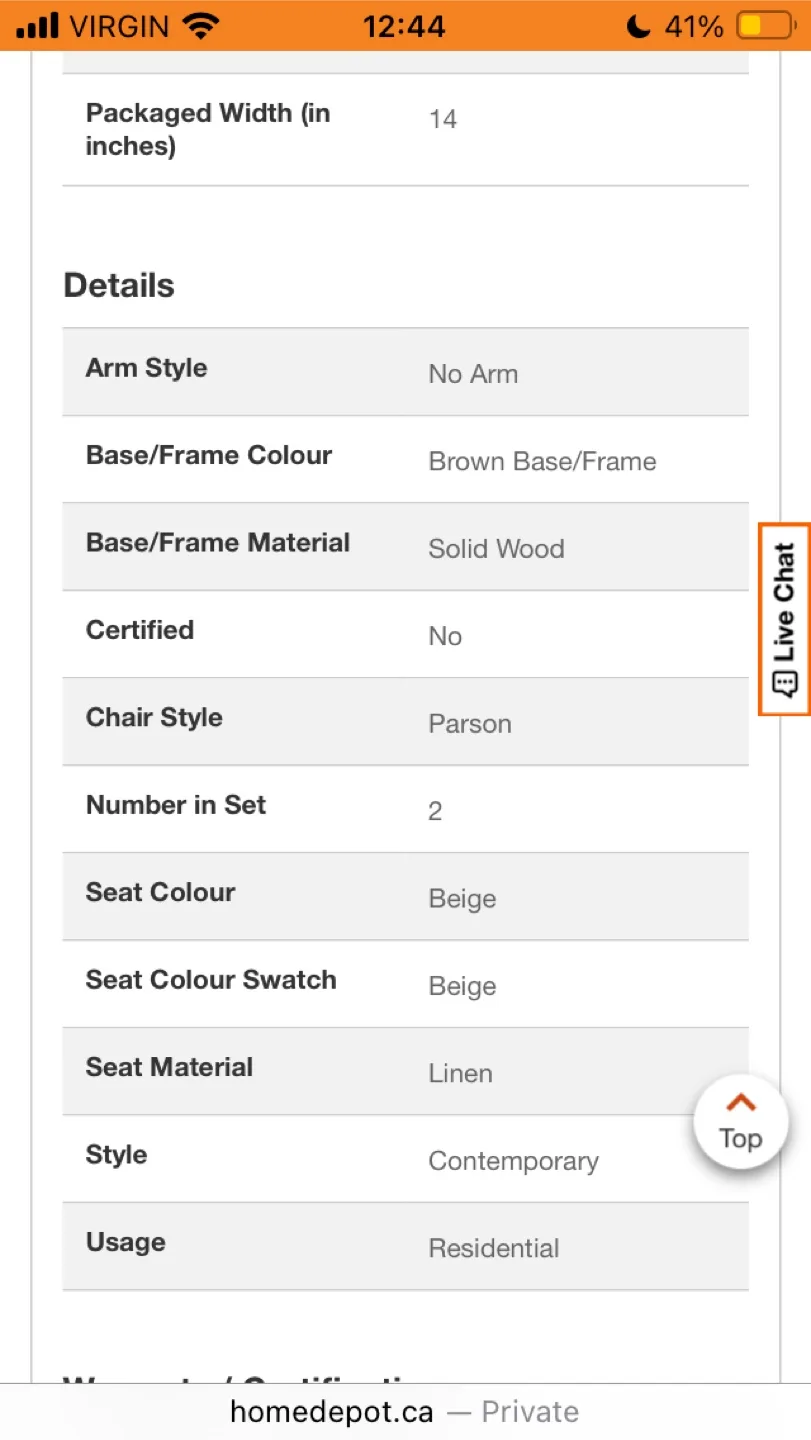Screen dimensions: 811x1440
Task: Select the Contemporary style value
Action: 513,1161
